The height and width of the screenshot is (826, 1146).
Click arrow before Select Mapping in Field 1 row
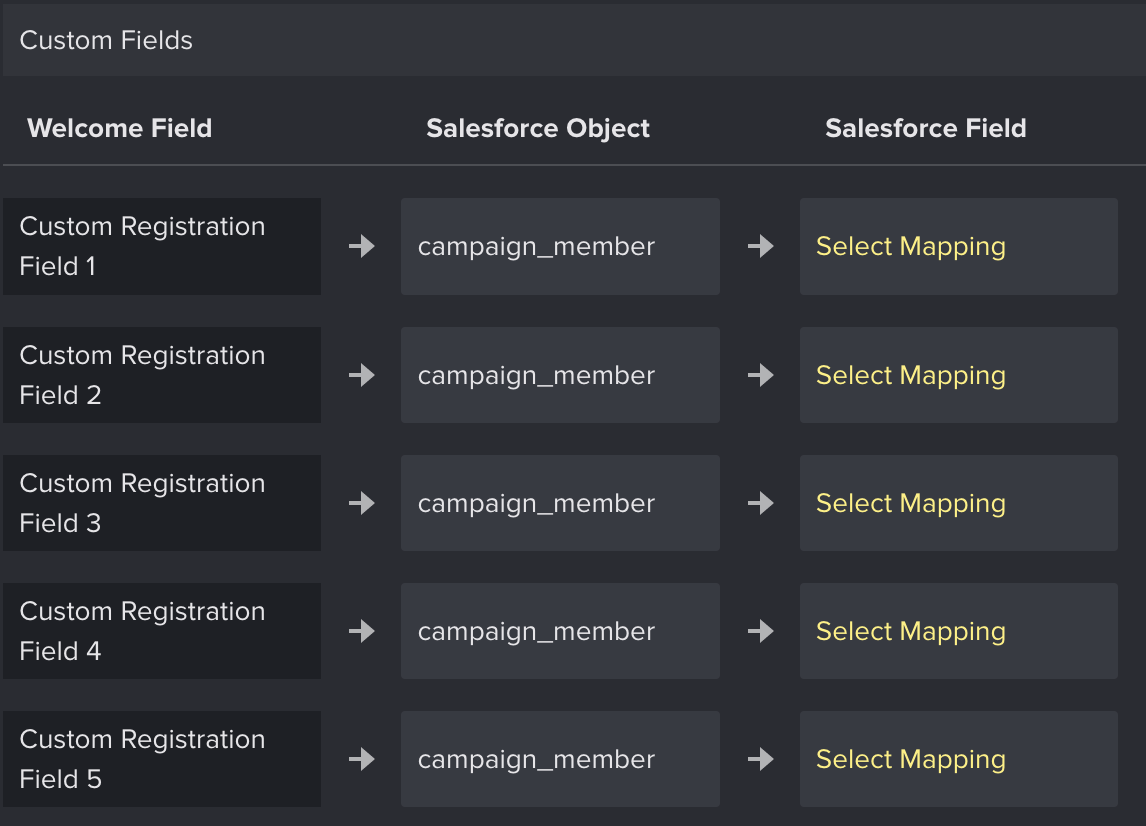click(761, 246)
